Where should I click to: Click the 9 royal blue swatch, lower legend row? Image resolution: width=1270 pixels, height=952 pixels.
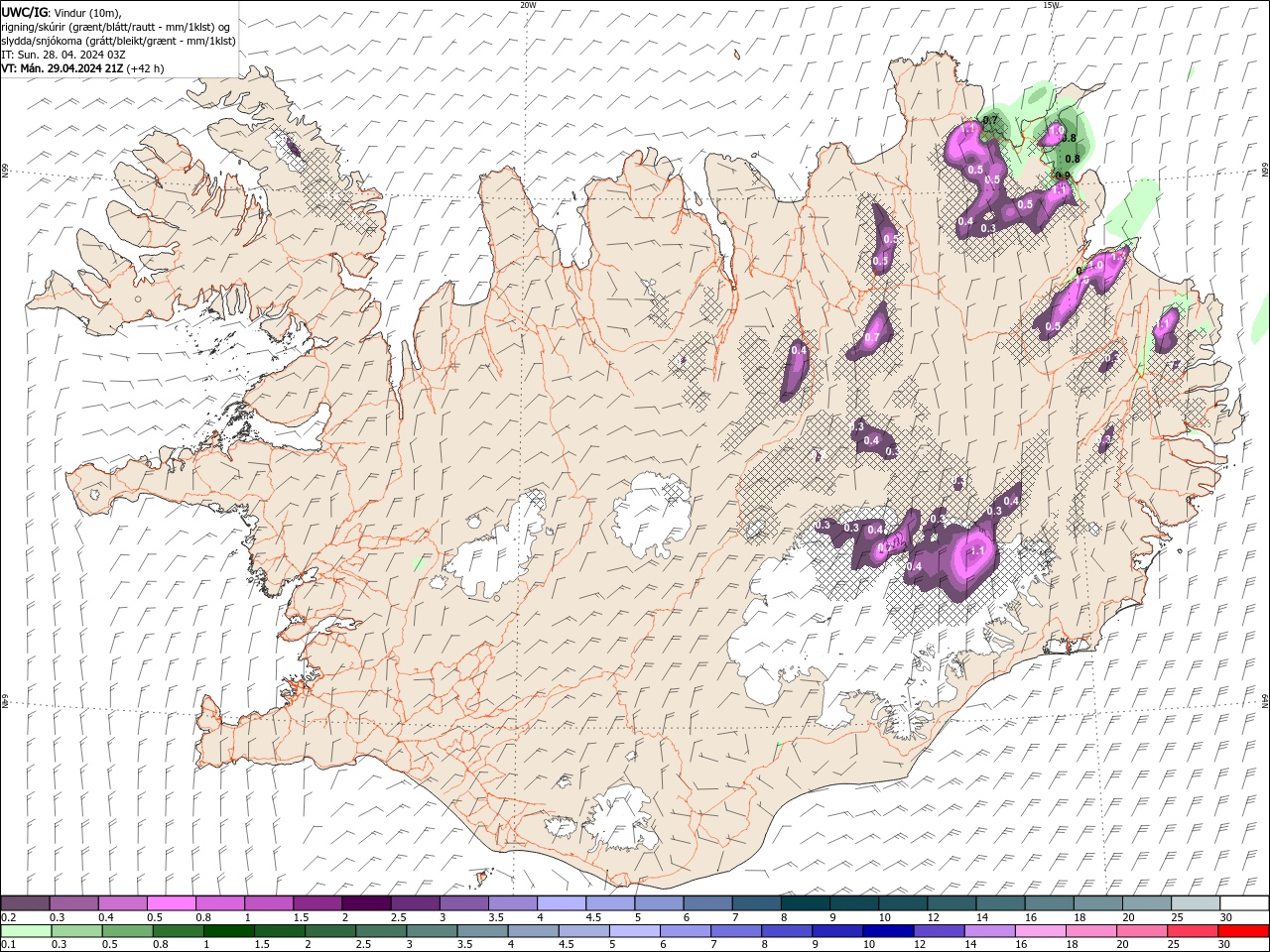click(837, 931)
